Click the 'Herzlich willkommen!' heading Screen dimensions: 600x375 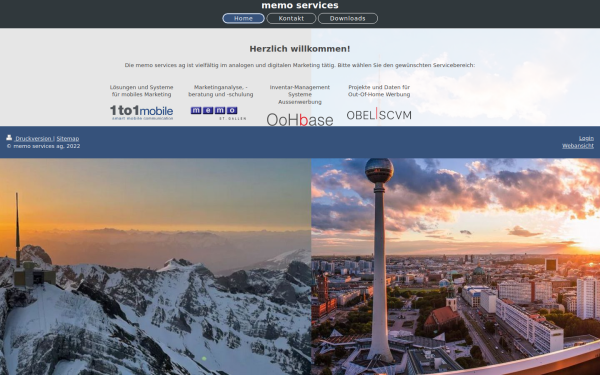(x=300, y=49)
